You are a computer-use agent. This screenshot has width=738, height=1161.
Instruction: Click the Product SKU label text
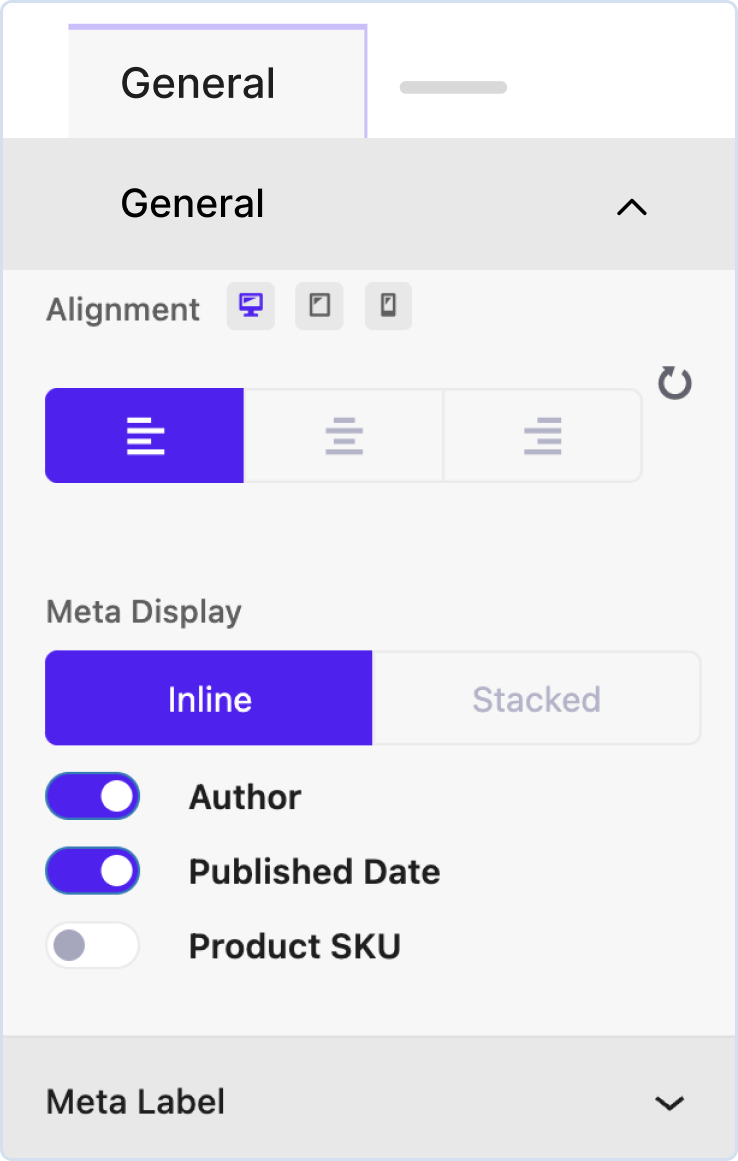pyautogui.click(x=294, y=946)
